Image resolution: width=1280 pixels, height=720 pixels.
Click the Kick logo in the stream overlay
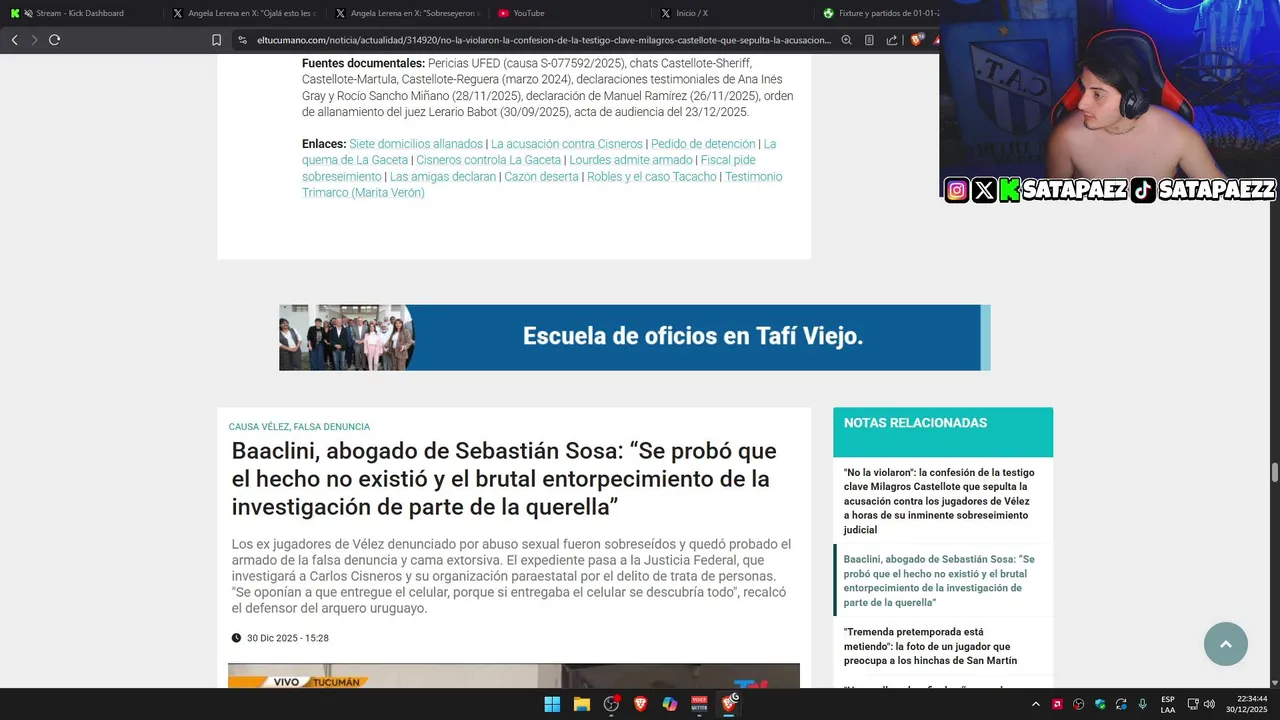(x=1010, y=190)
